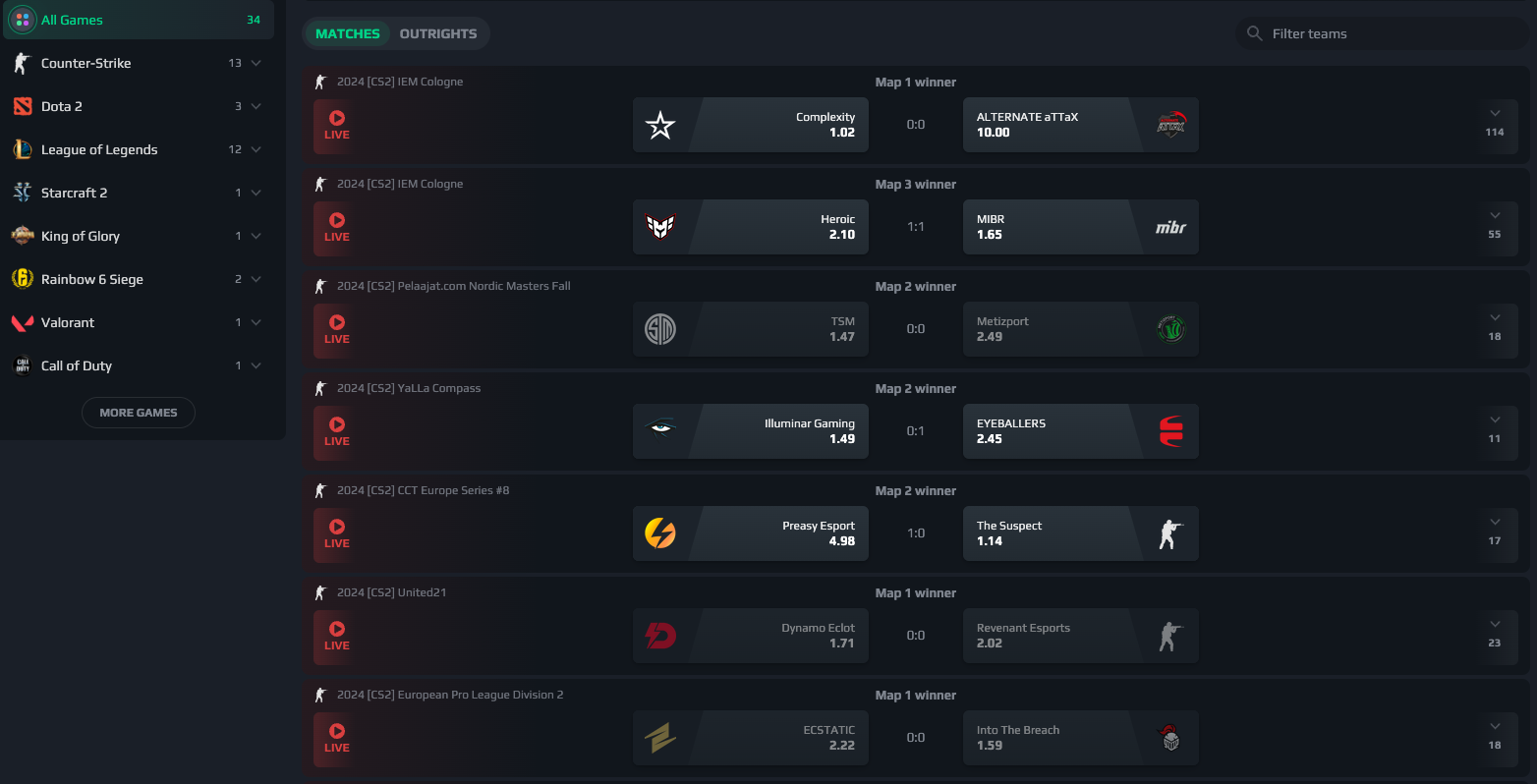Click the Starcraft 2 icon

(x=23, y=193)
